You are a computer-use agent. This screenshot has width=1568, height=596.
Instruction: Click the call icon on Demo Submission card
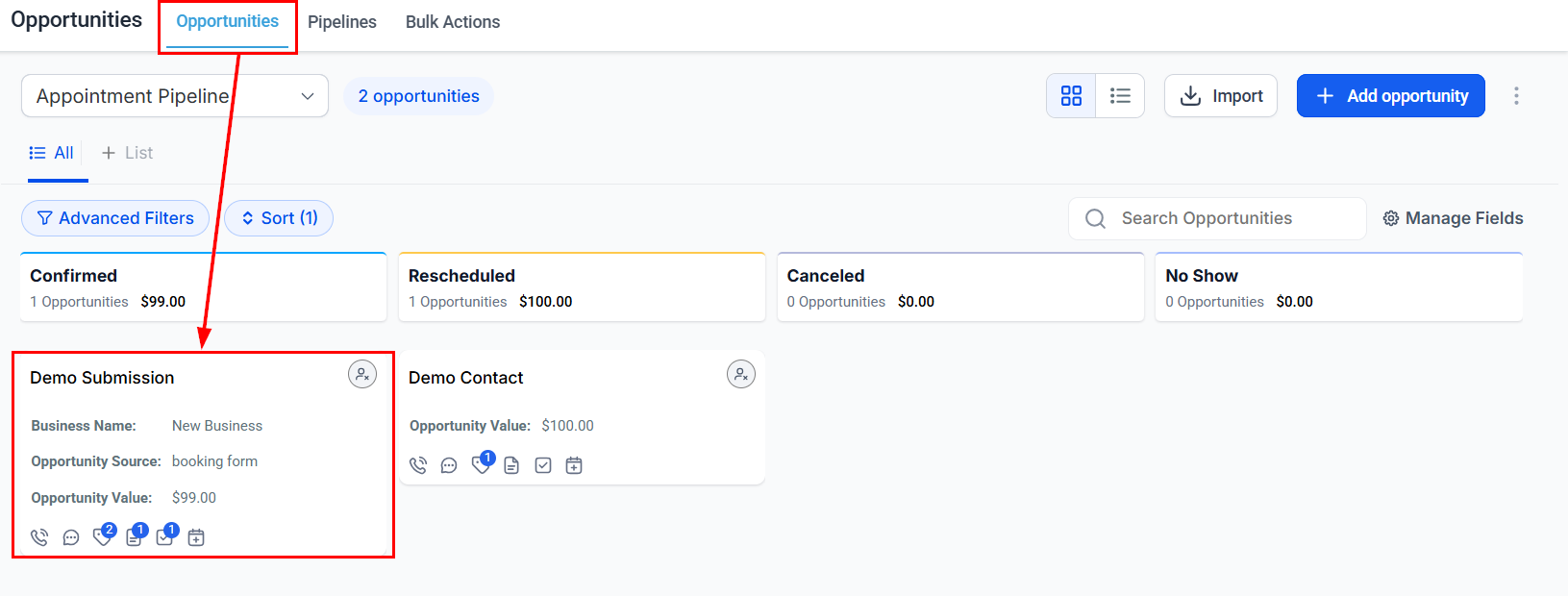pyautogui.click(x=39, y=537)
